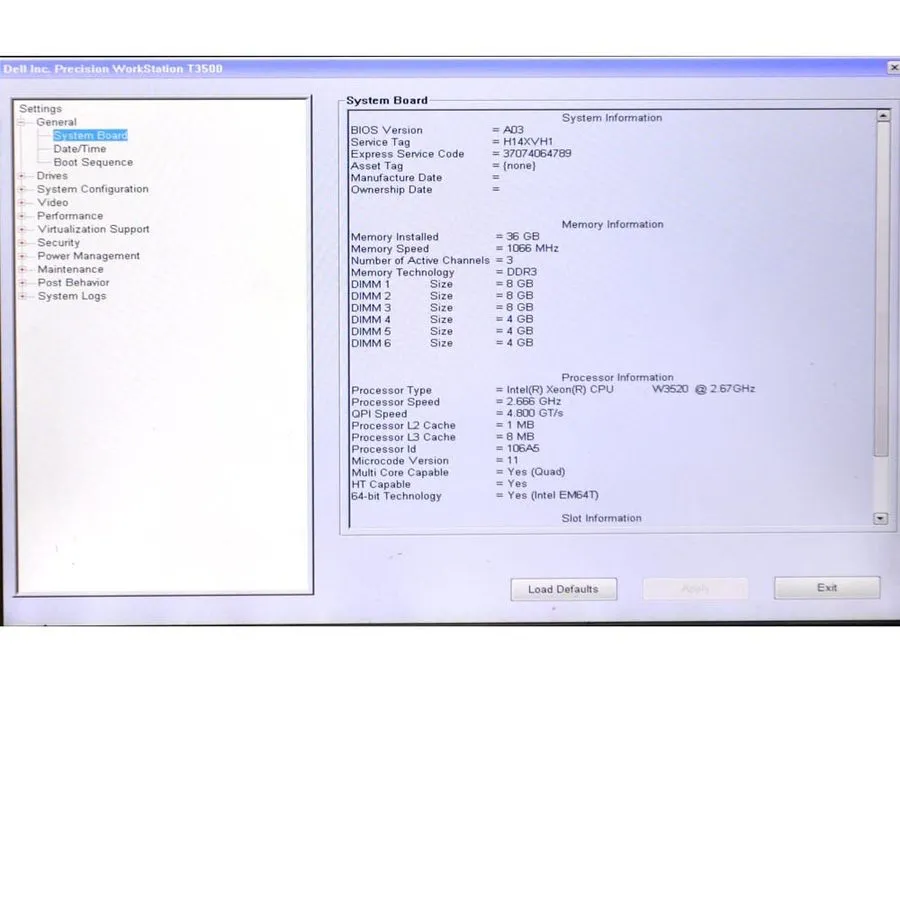The width and height of the screenshot is (900, 900).
Task: Click the scroll down arrow
Action: [880, 518]
